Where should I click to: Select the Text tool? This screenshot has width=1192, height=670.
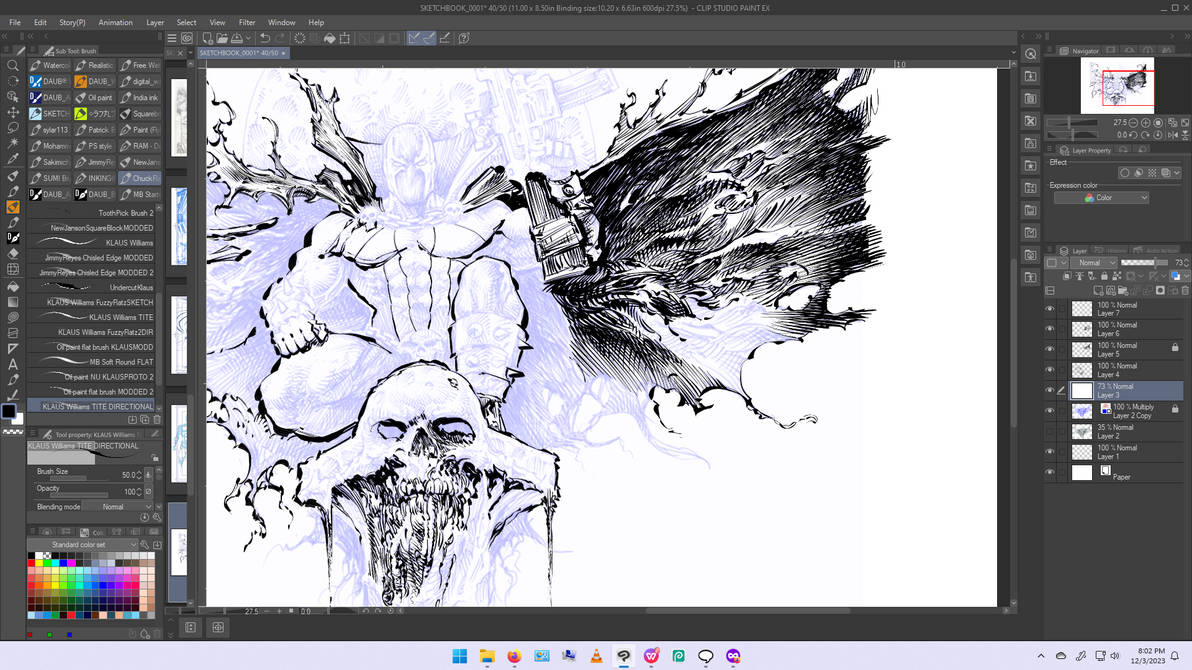[13, 364]
